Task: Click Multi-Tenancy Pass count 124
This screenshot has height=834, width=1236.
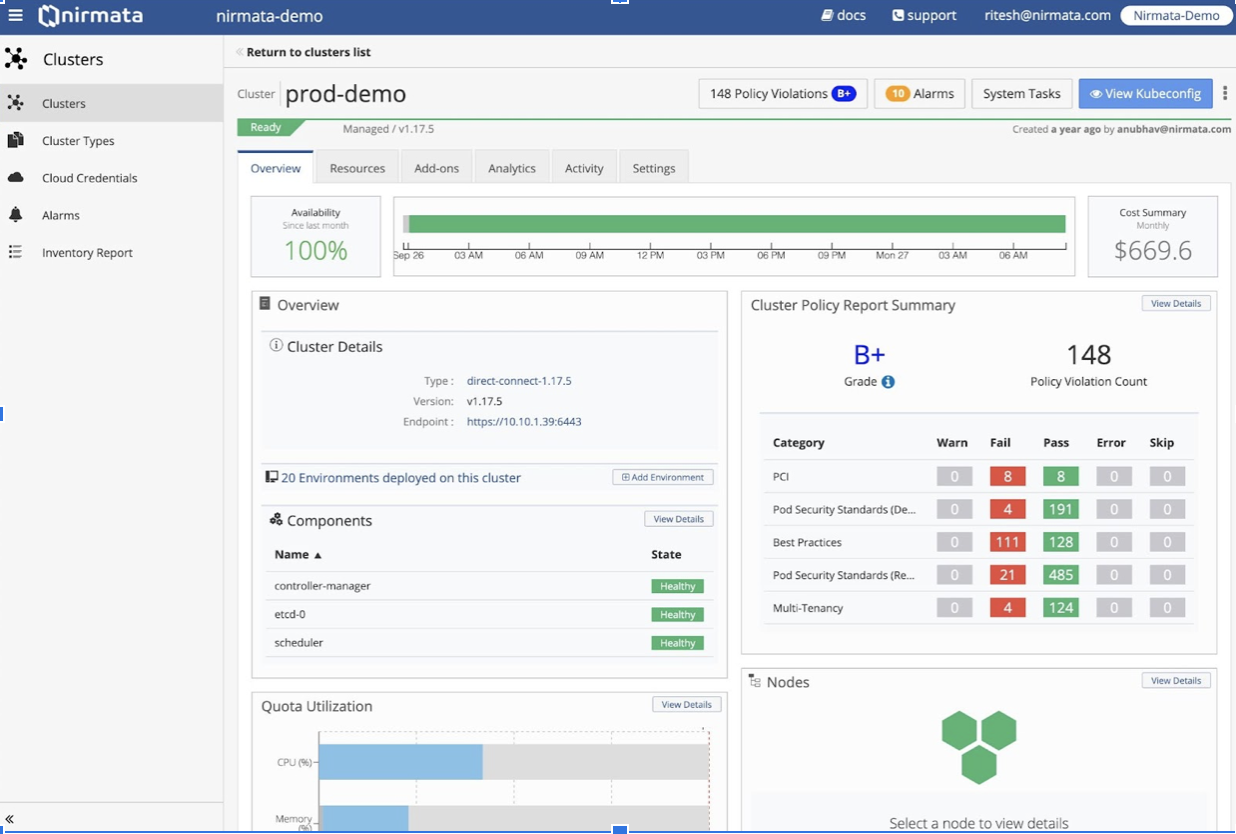Action: point(1060,608)
